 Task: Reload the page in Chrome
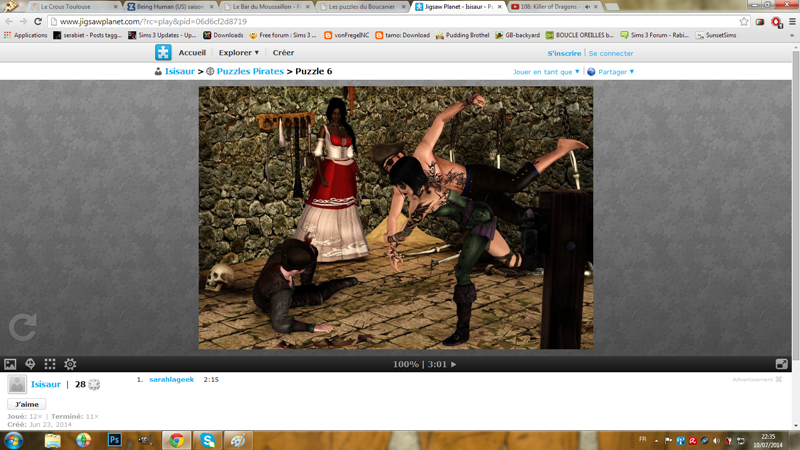(38, 21)
